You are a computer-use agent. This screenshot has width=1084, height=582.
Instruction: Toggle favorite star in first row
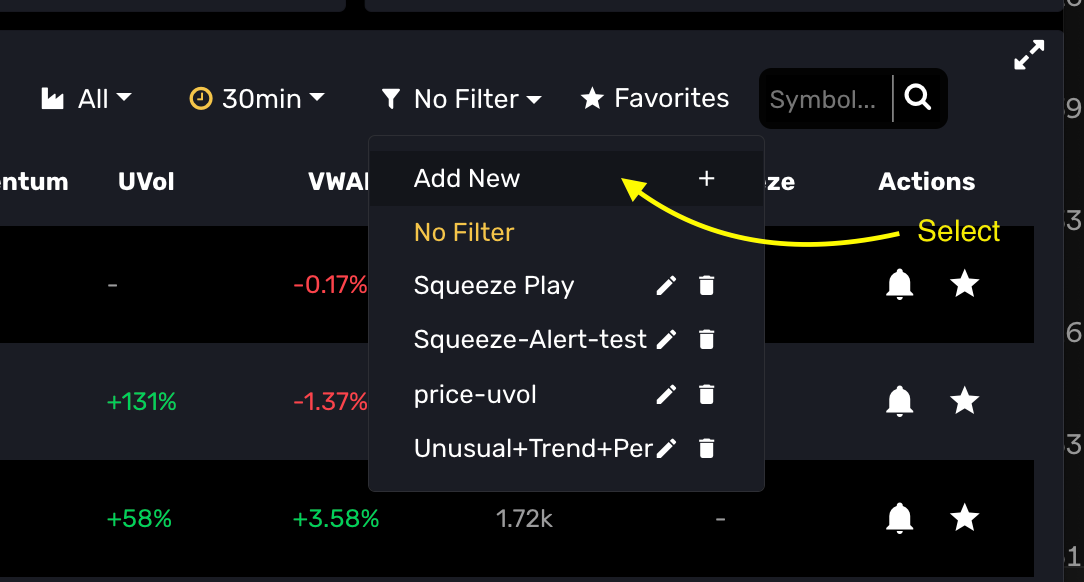point(964,284)
